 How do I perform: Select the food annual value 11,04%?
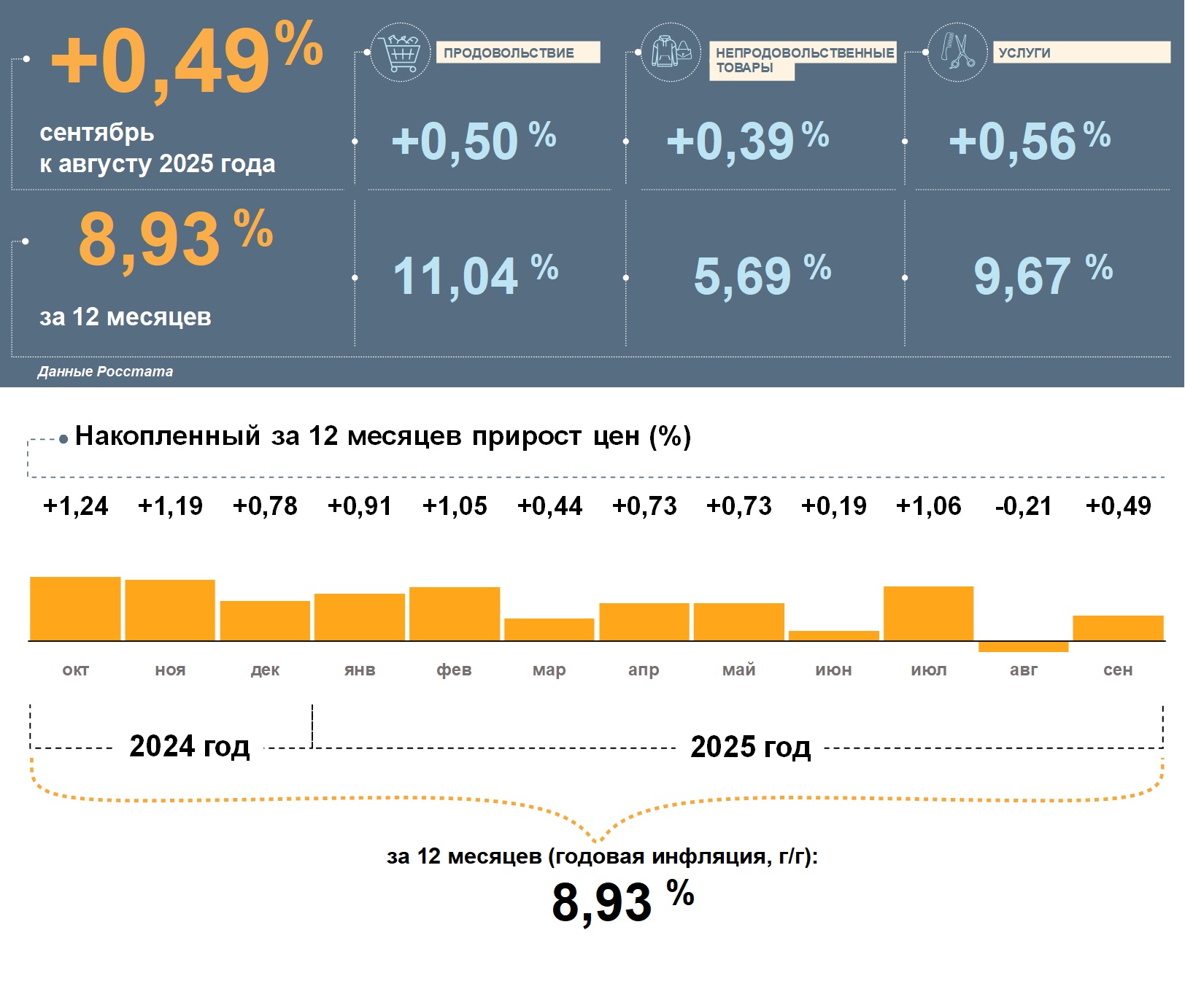pos(475,276)
